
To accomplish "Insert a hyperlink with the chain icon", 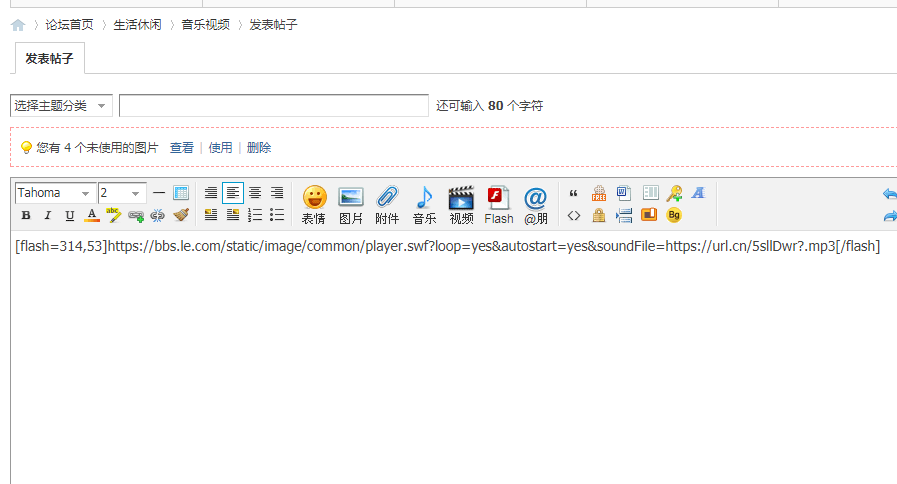I will click(x=136, y=216).
